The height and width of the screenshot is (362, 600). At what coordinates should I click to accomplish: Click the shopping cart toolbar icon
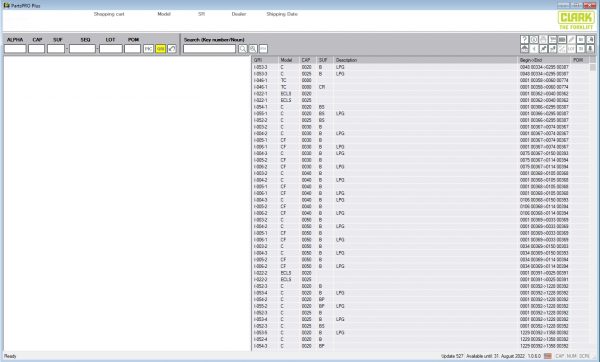pyautogui.click(x=553, y=39)
